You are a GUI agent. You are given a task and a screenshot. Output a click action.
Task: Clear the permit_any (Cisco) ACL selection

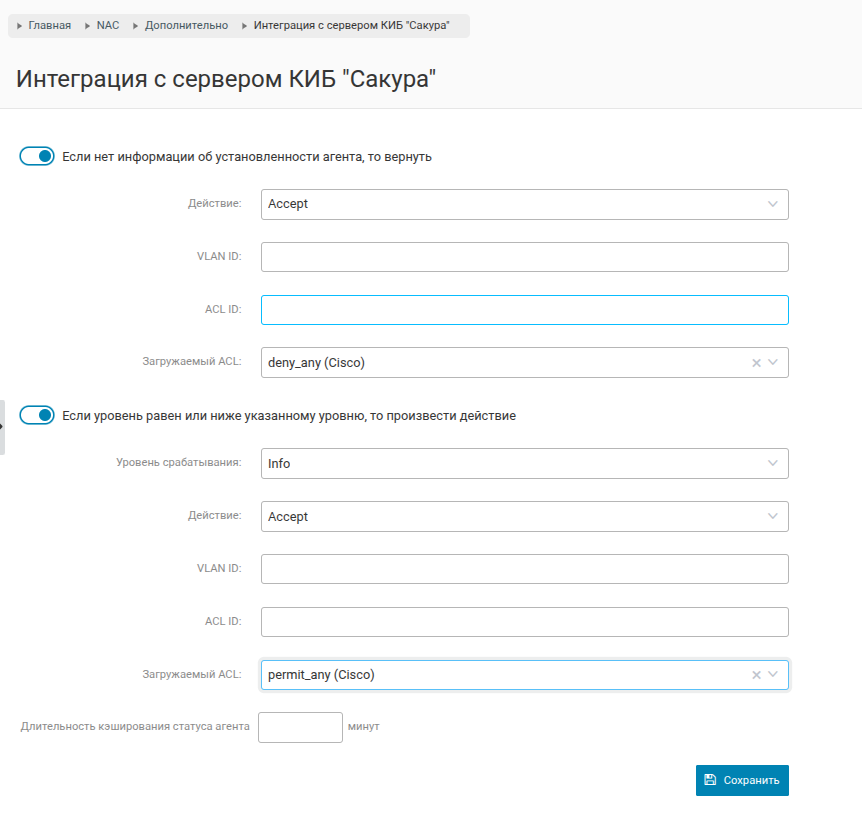tap(756, 676)
